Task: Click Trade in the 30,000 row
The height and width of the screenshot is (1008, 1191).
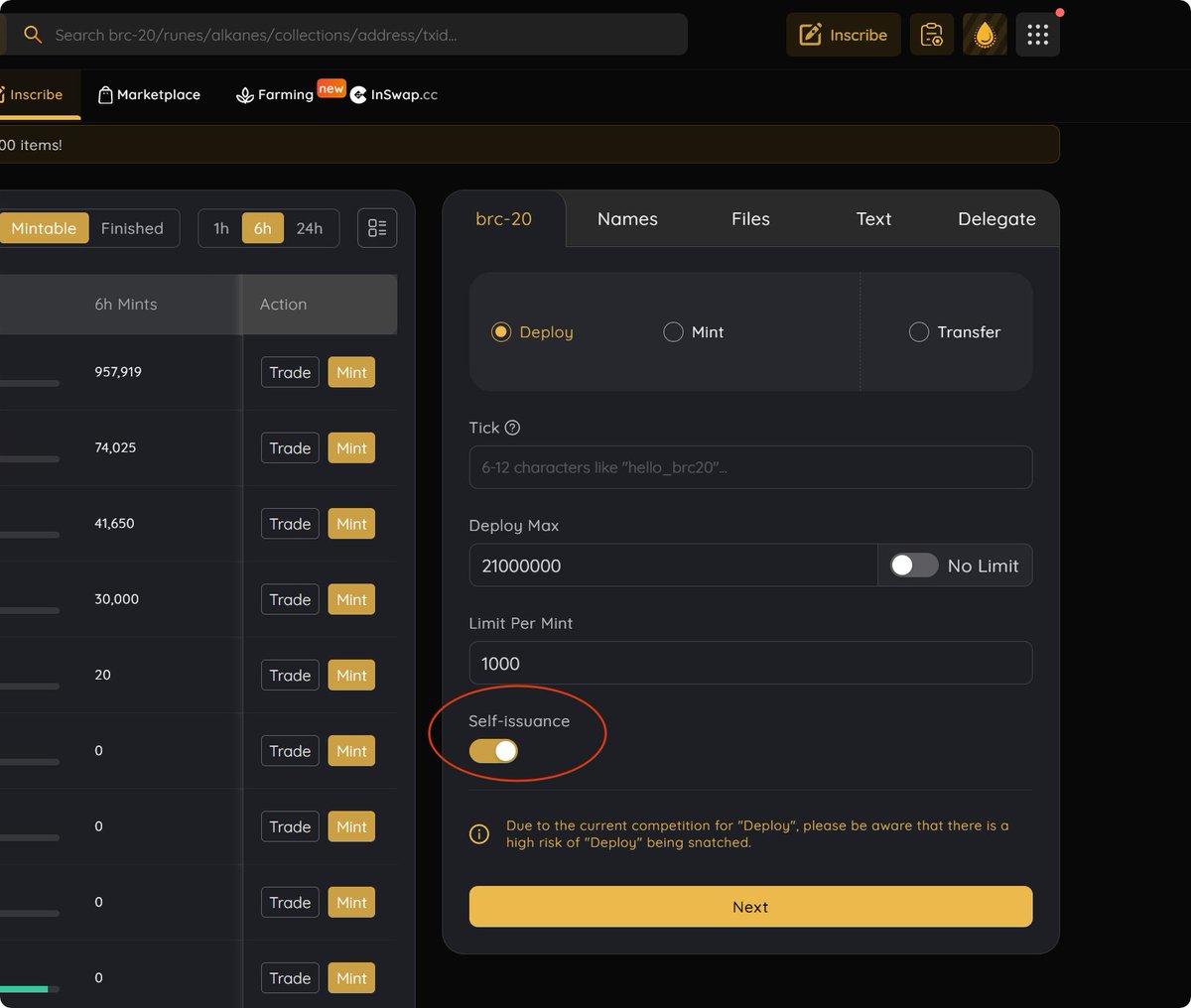Action: coord(290,599)
